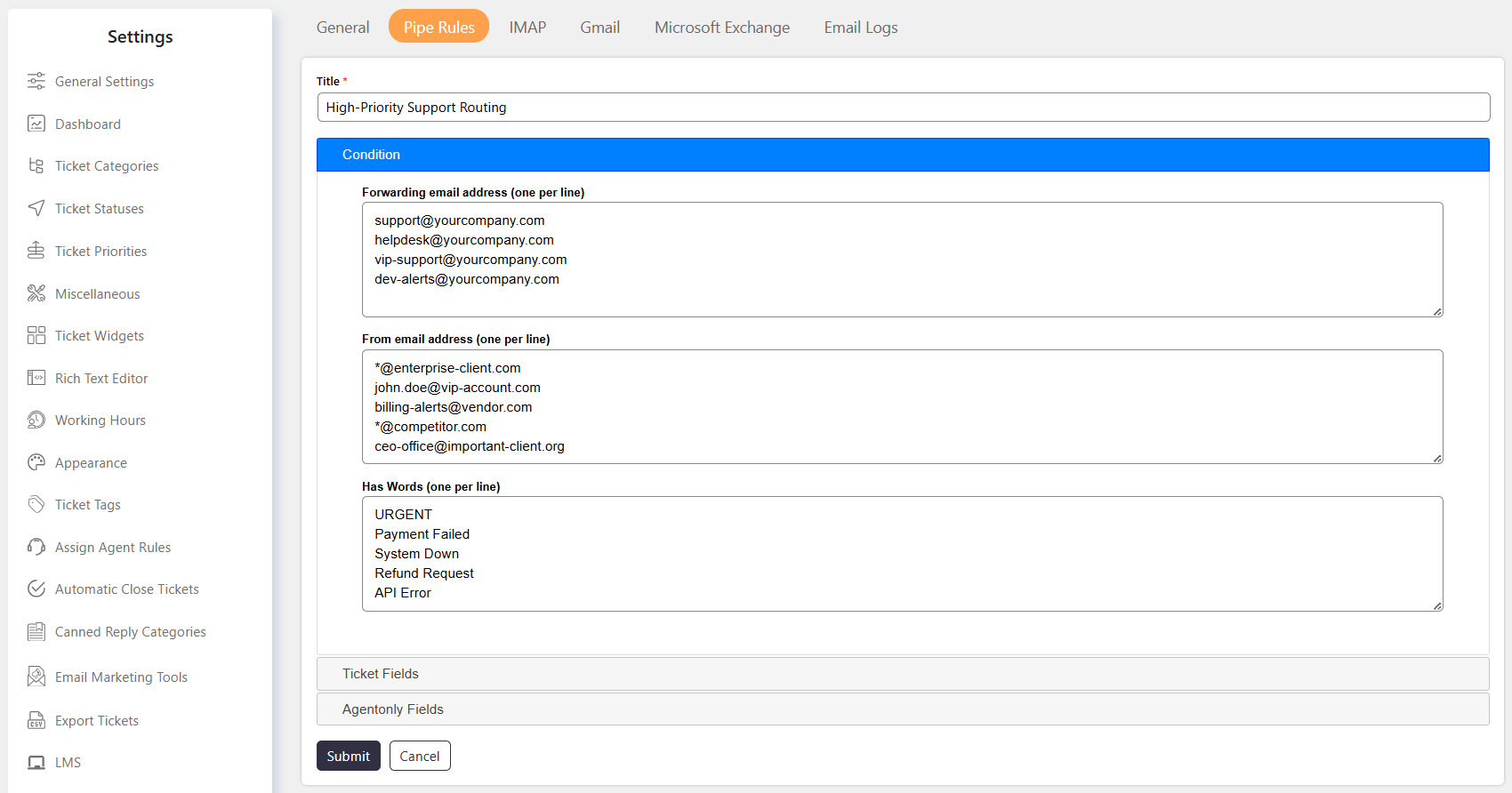Go to Ticket Statuses settings
Screen dimensions: 1512x793
point(99,208)
